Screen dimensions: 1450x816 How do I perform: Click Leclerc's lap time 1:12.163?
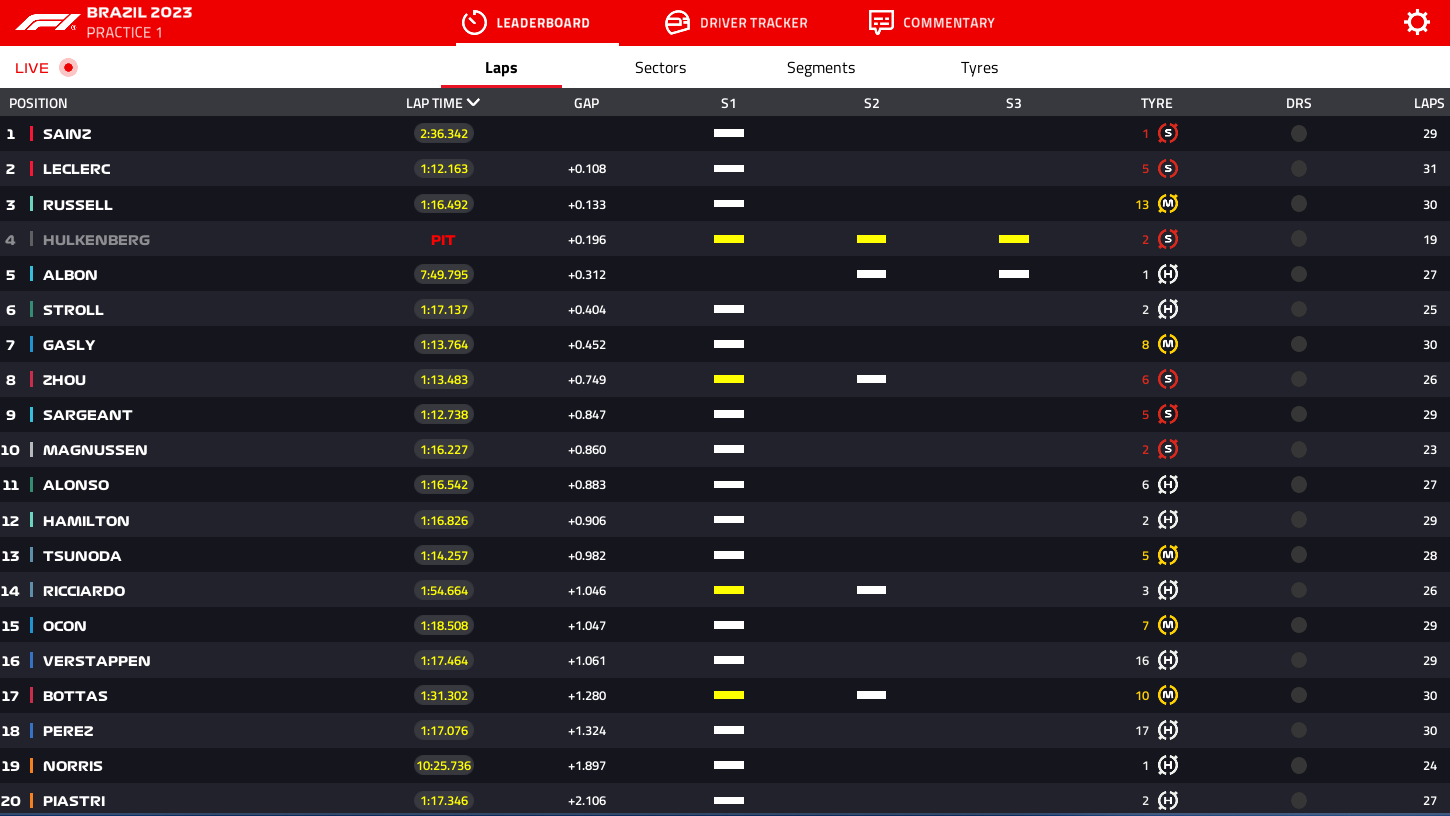tap(443, 169)
